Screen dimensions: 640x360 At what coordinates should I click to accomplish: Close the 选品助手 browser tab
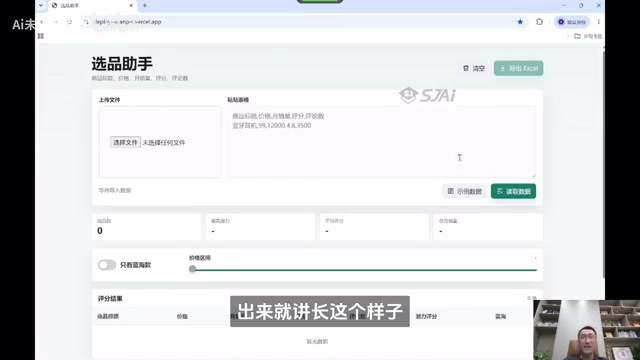click(131, 6)
